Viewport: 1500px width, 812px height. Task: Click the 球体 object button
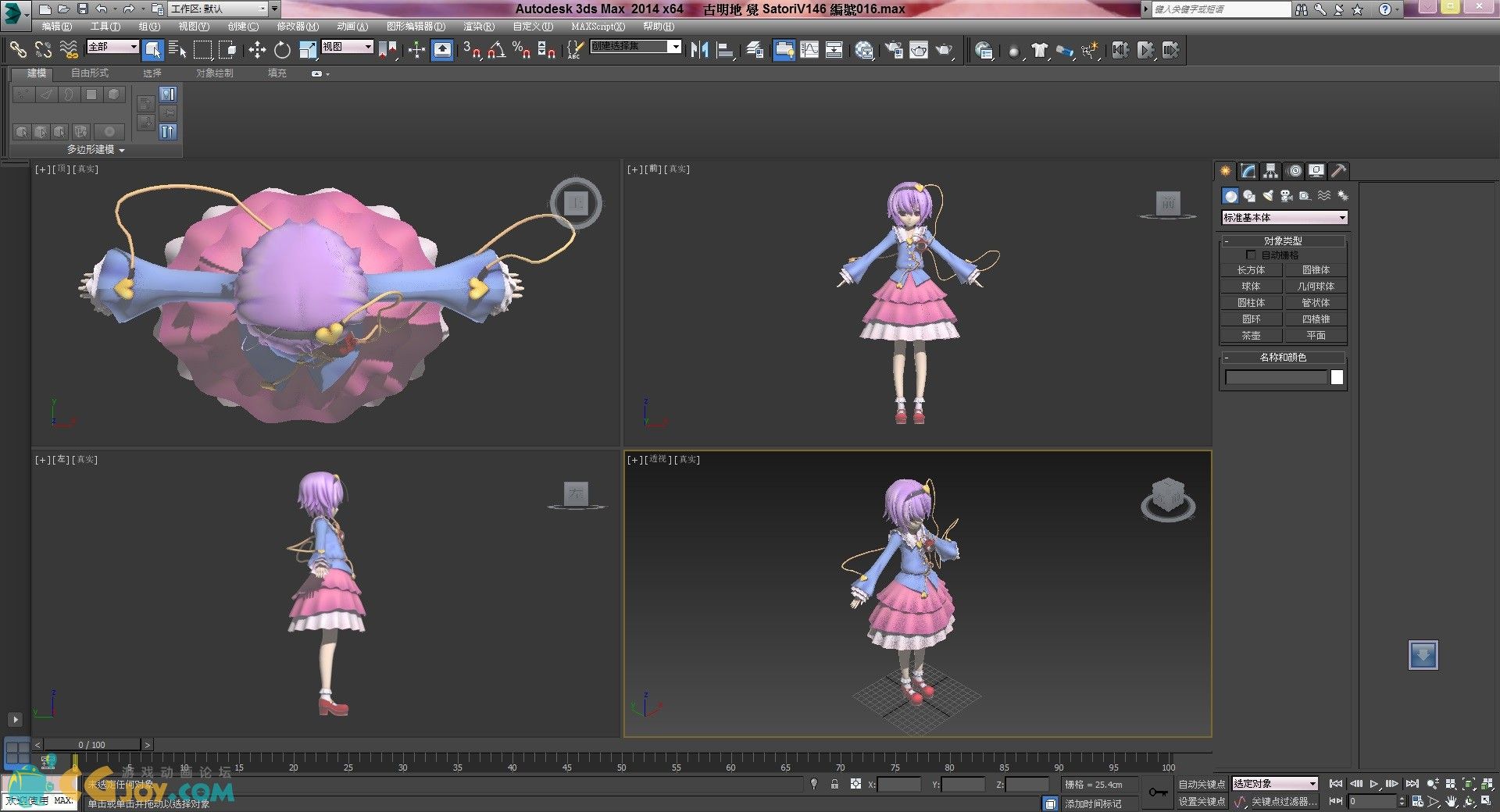[x=1251, y=287]
